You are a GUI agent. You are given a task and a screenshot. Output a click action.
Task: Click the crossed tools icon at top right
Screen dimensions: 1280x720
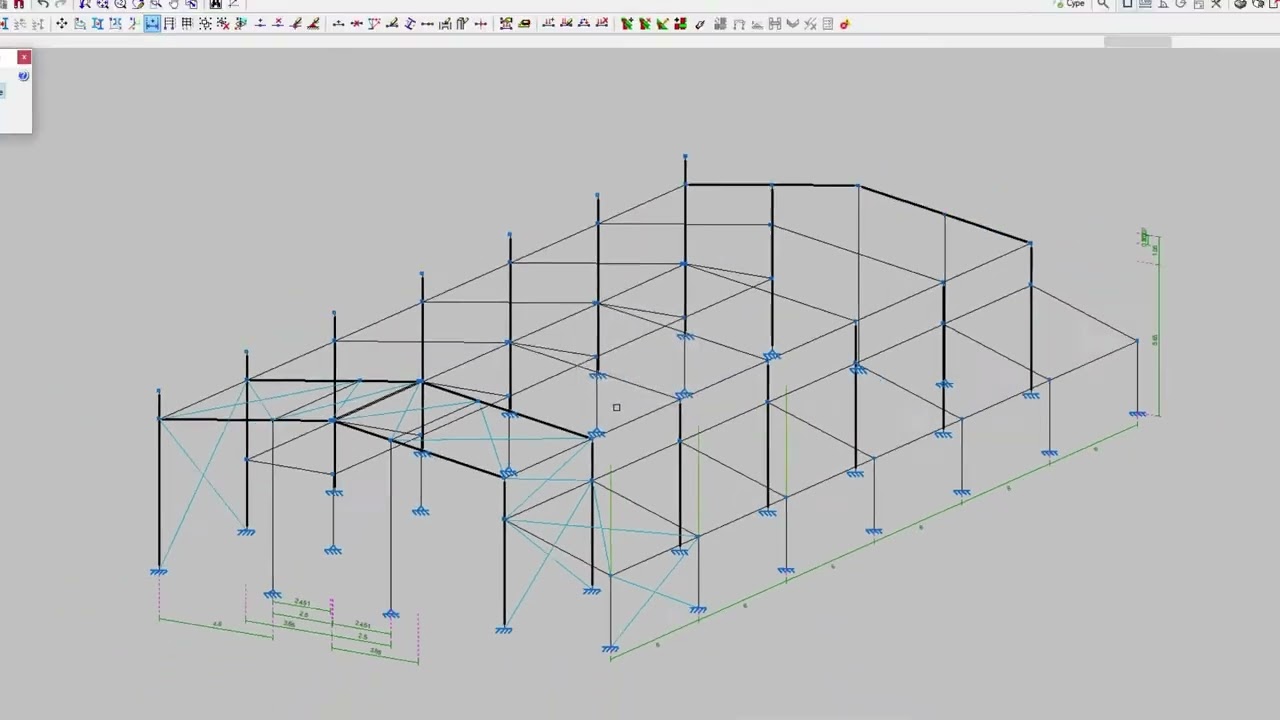[1216, 5]
